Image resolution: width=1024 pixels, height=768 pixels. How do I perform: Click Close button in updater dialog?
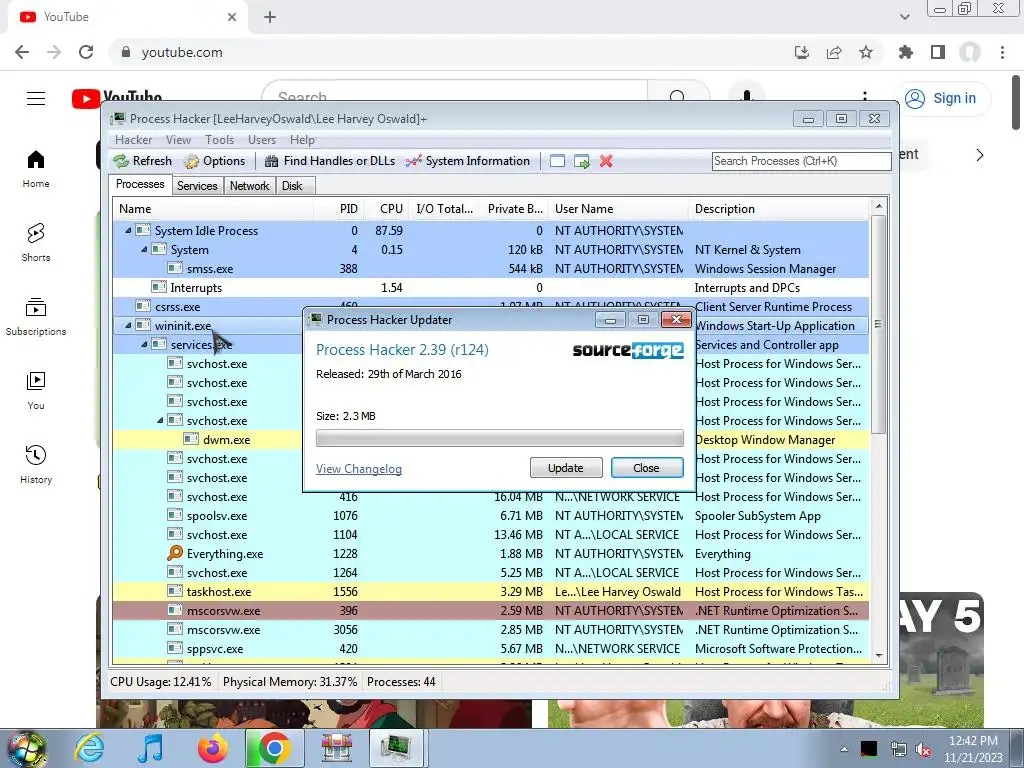(x=647, y=468)
